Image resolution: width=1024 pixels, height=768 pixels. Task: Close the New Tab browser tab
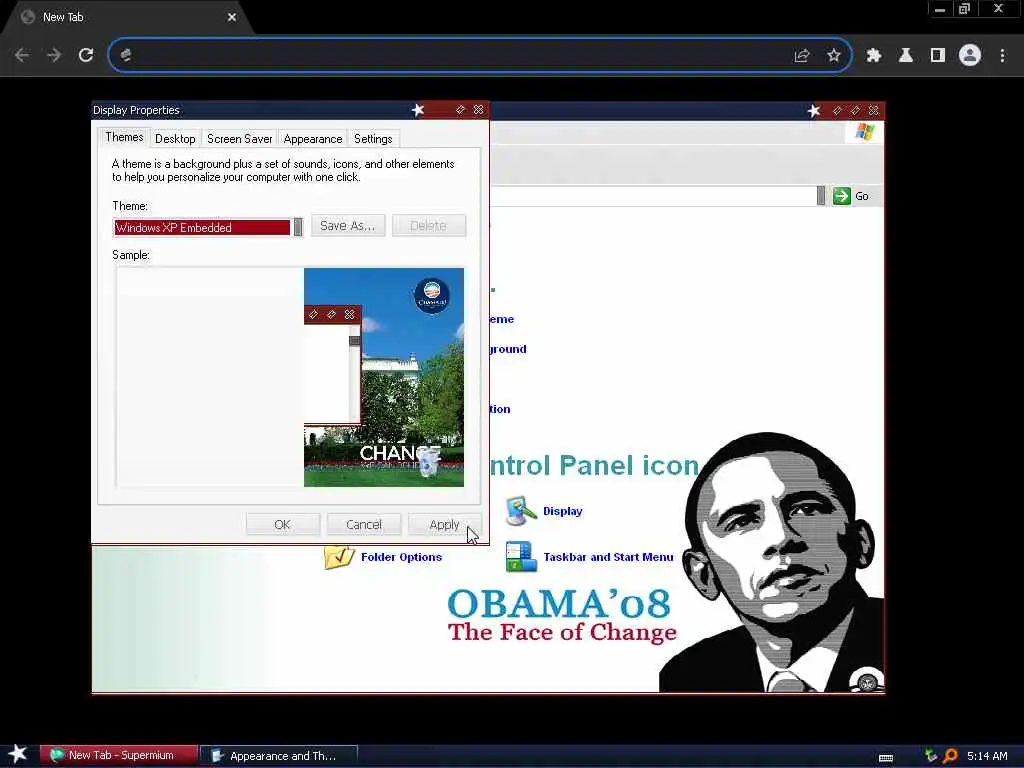[x=232, y=17]
